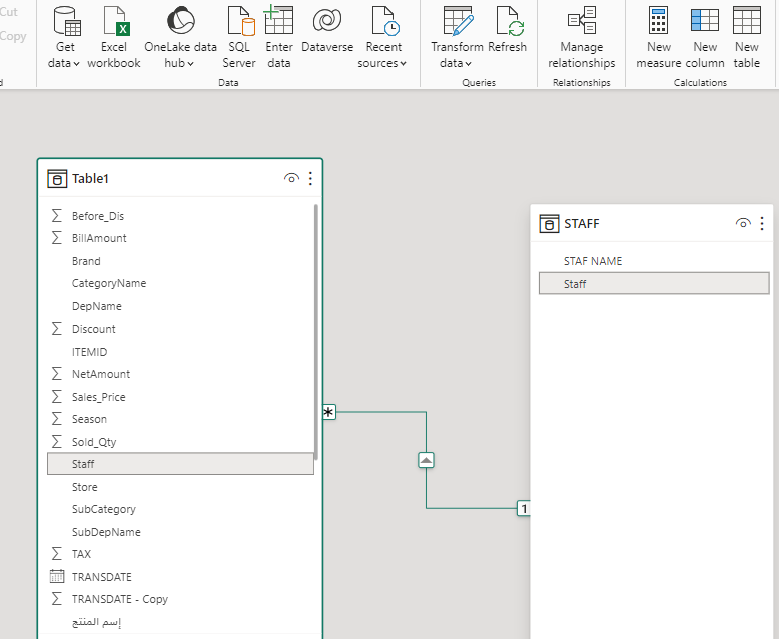Select the TAX field
The image size is (780, 640).
coord(180,554)
